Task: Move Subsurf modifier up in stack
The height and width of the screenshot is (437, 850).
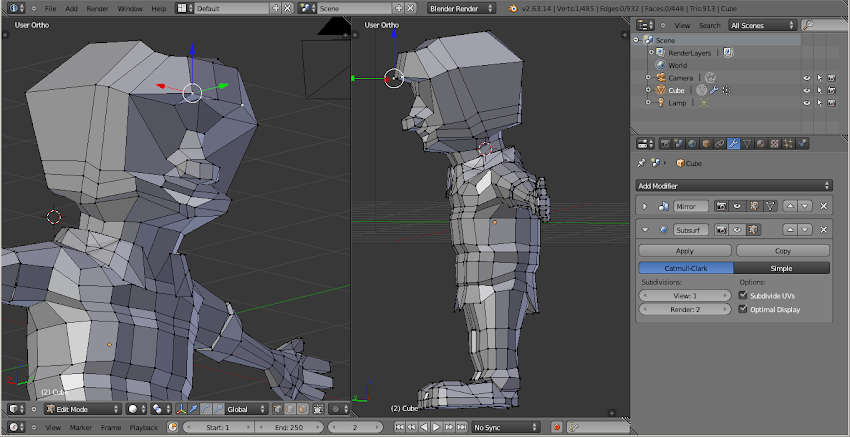Action: tap(792, 230)
